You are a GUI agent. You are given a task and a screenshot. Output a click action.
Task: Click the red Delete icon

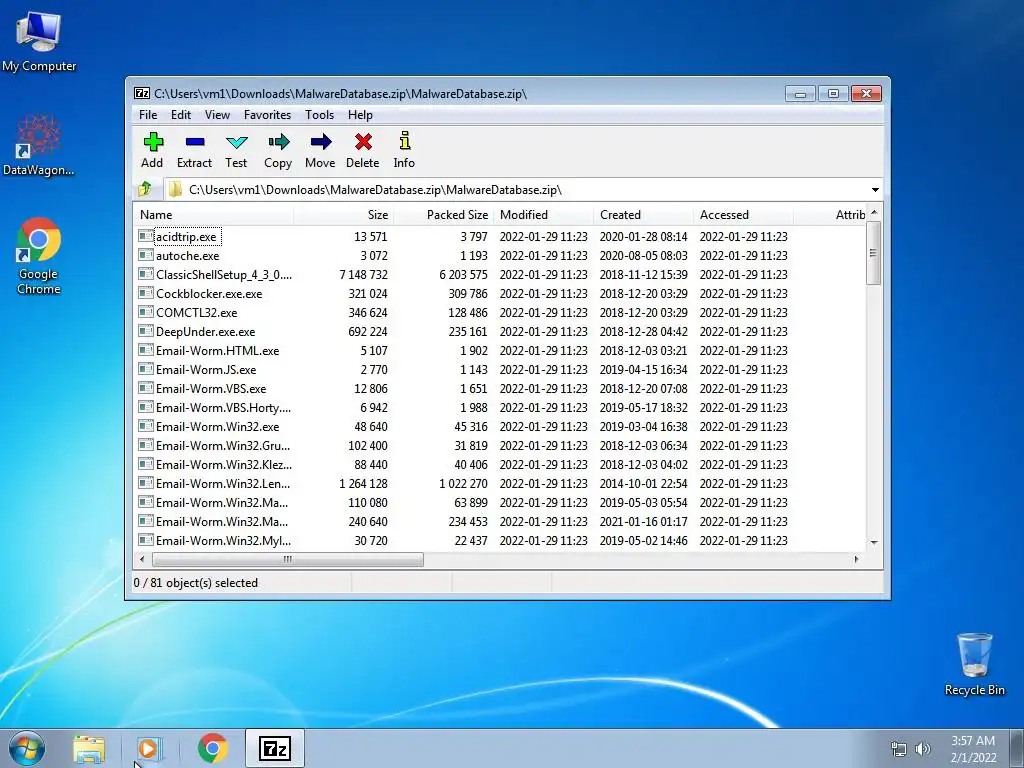click(363, 142)
